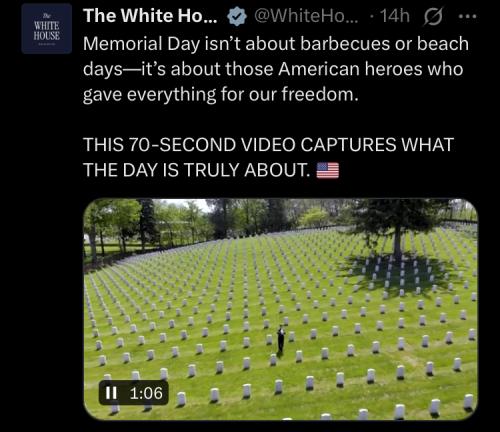Open the three-dot more options menu
500x432 pixels.
coord(467,16)
